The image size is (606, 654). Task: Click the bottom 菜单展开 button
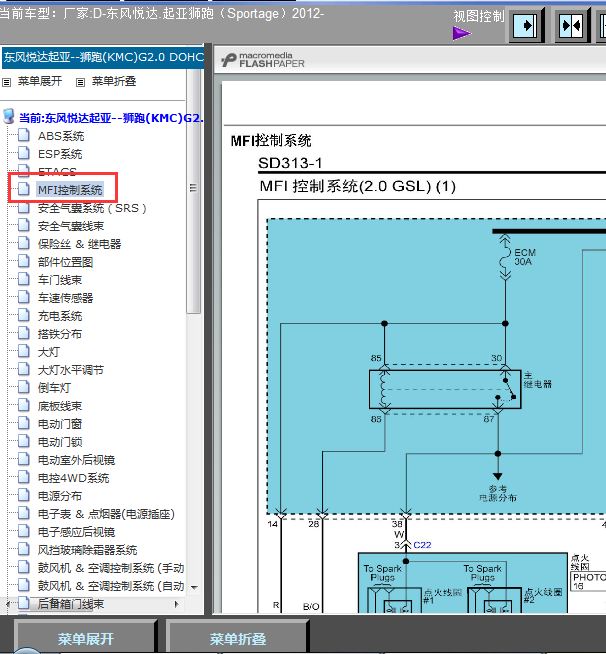85,637
